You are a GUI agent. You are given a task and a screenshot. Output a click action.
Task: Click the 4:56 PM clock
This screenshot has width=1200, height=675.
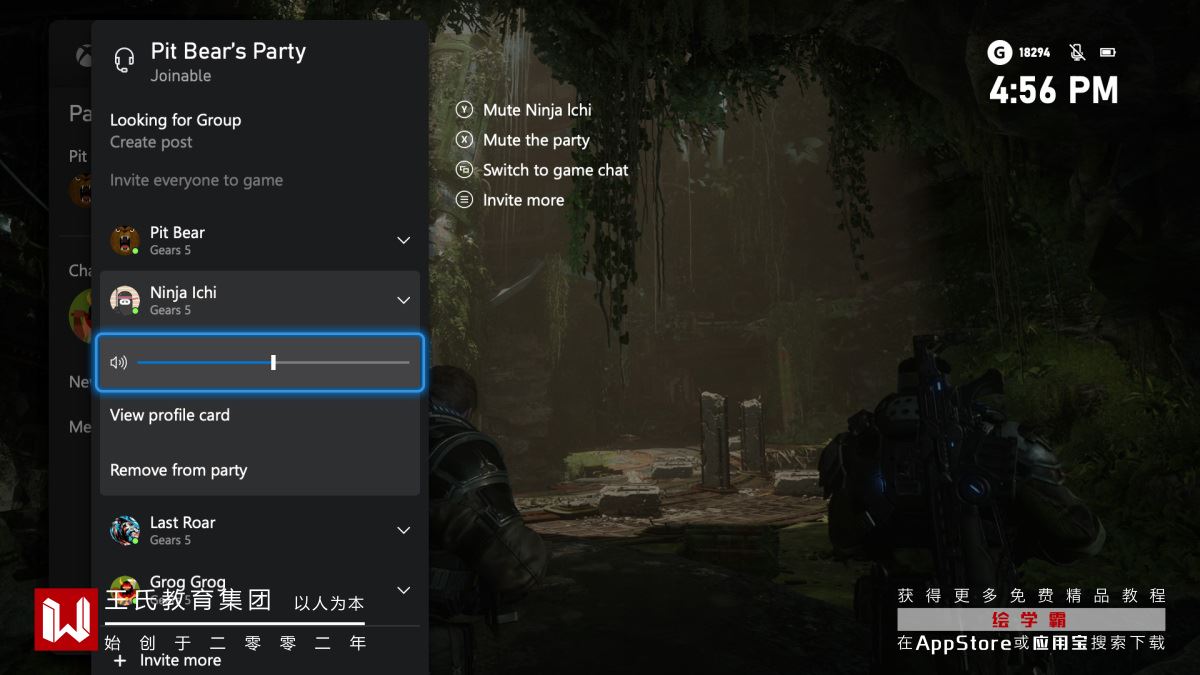1054,91
